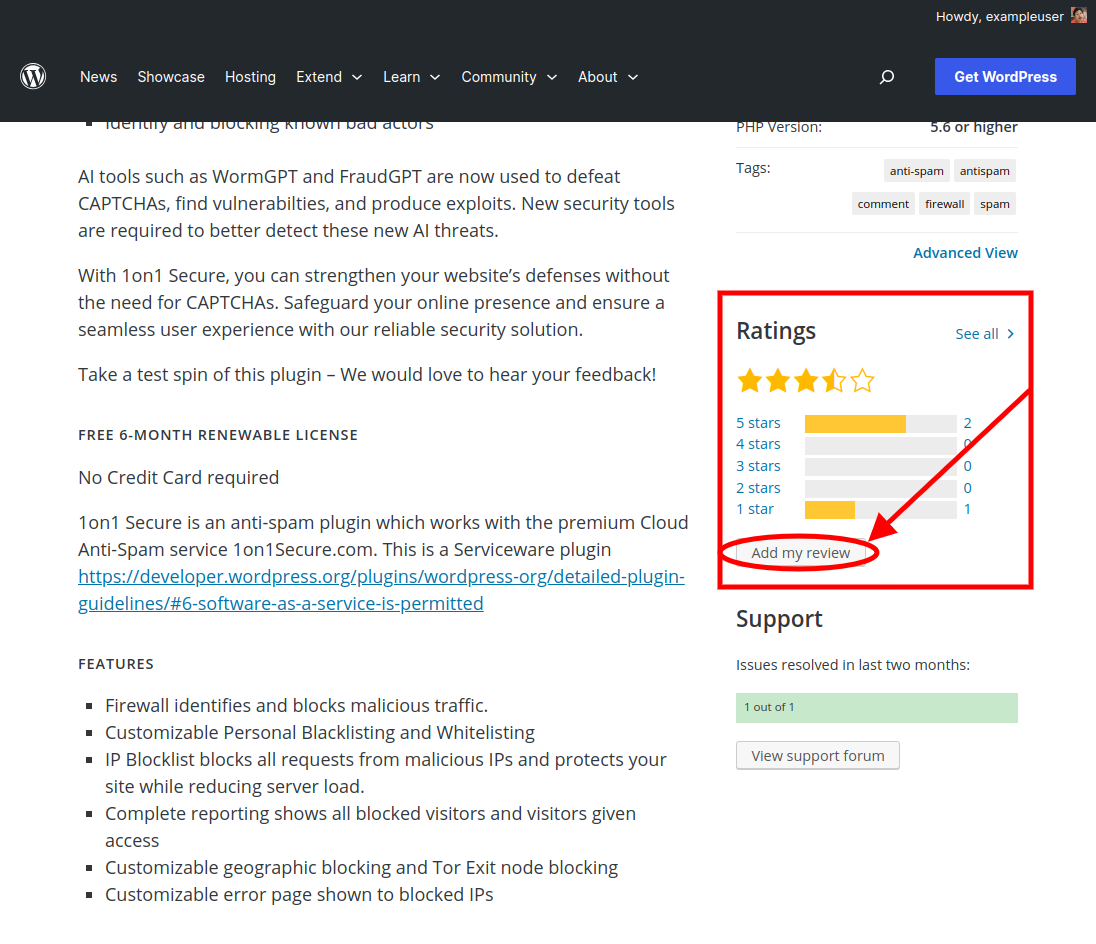Open the Hosting menu item
The width and height of the screenshot is (1096, 944).
250,77
